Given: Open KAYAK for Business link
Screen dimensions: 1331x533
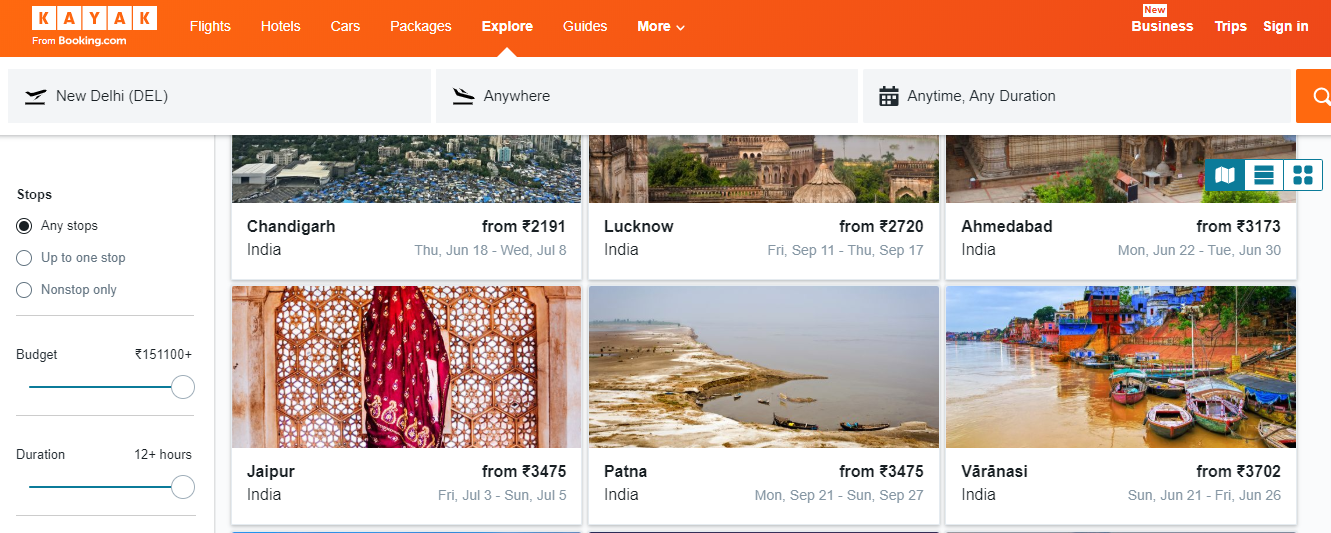Looking at the screenshot, I should pyautogui.click(x=1162, y=26).
